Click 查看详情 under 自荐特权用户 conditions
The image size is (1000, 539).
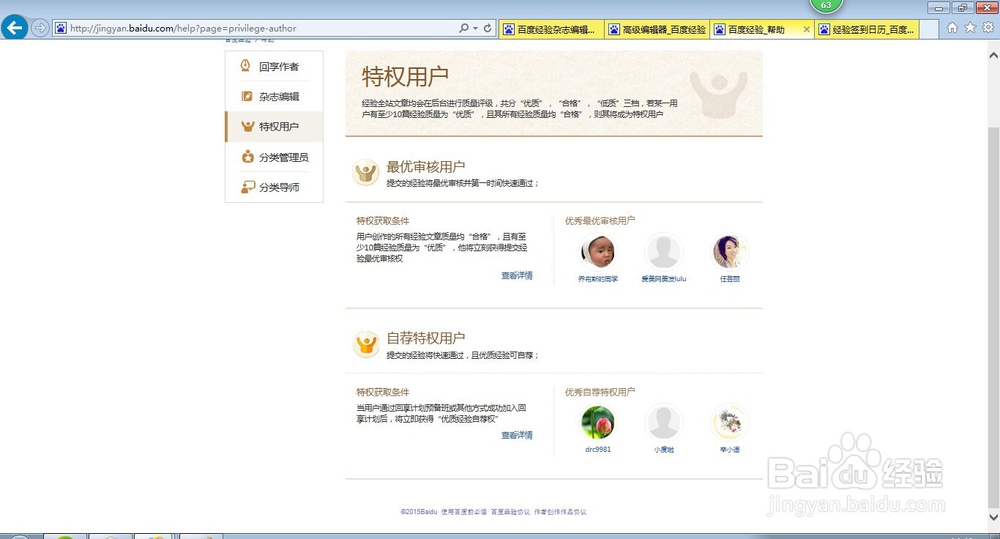point(517,435)
